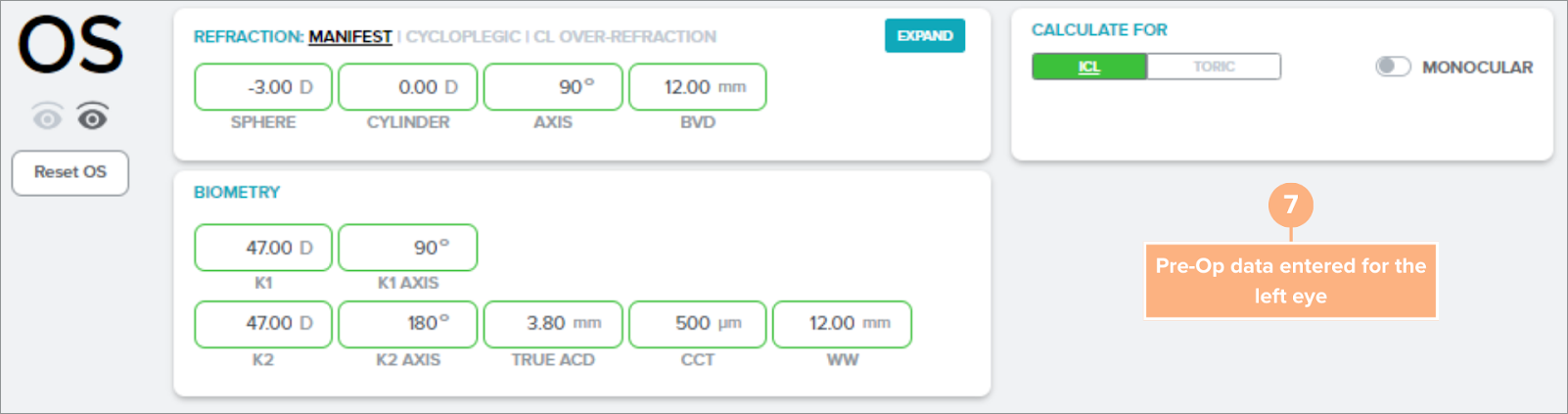Edit the K2 Axis value
This screenshot has height=414, width=1568.
click(x=408, y=324)
